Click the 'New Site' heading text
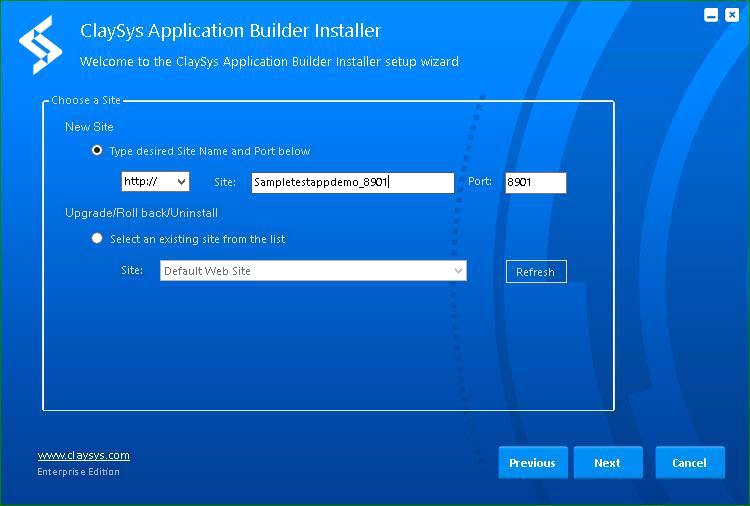The height and width of the screenshot is (506, 750). (89, 127)
